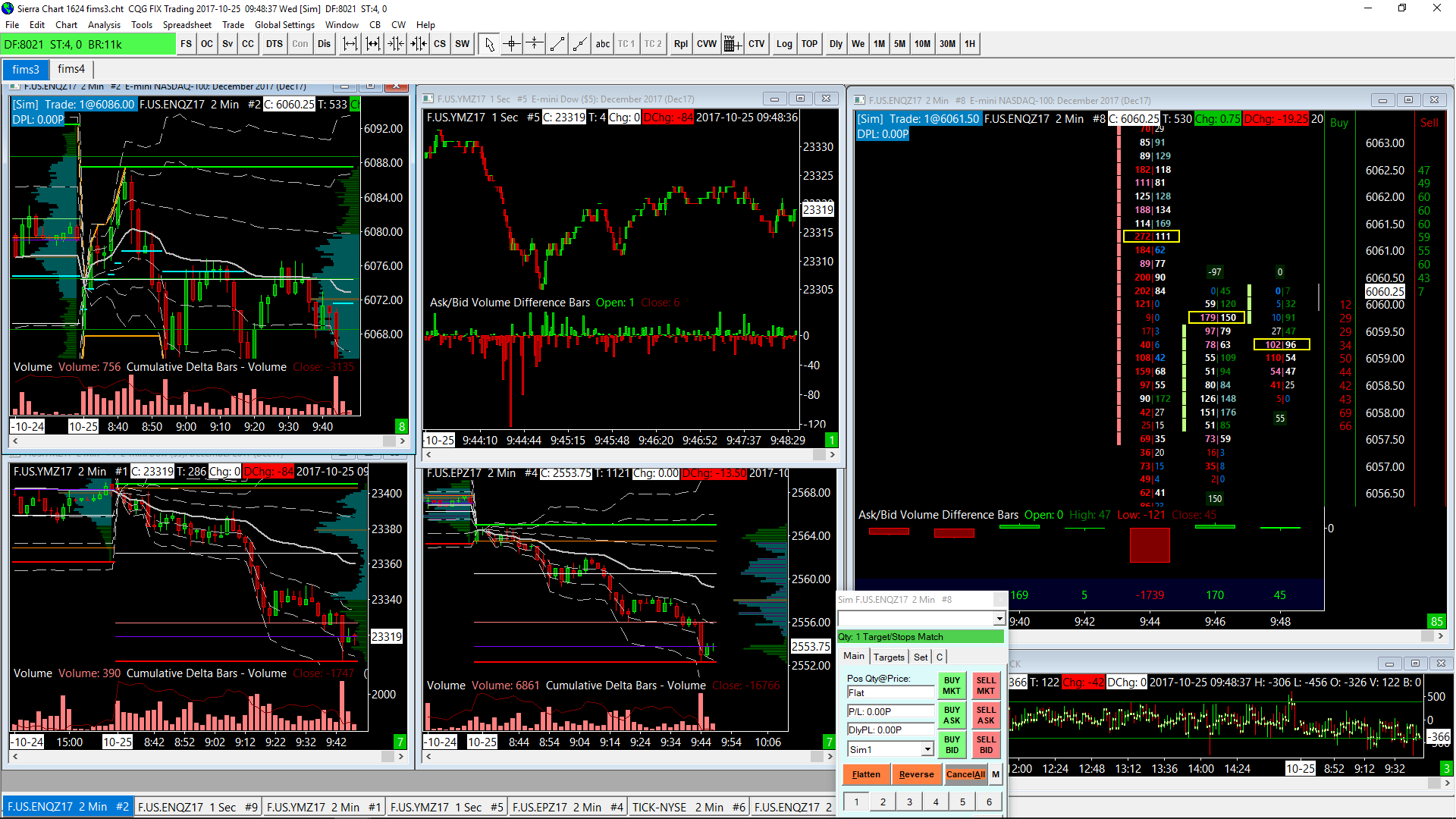The height and width of the screenshot is (819, 1456).
Task: Select the pointer cursor tool
Action: tap(489, 44)
